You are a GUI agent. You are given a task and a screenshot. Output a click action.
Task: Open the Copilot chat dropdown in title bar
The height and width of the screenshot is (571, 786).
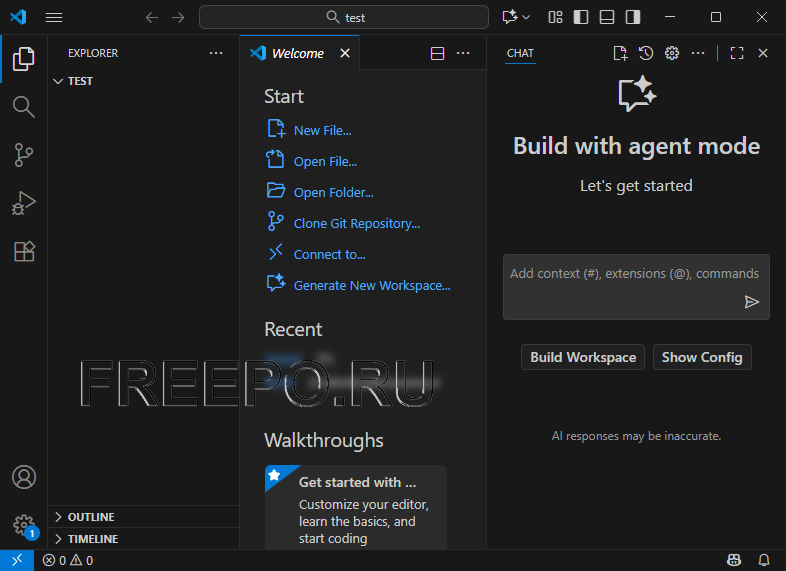coord(516,17)
